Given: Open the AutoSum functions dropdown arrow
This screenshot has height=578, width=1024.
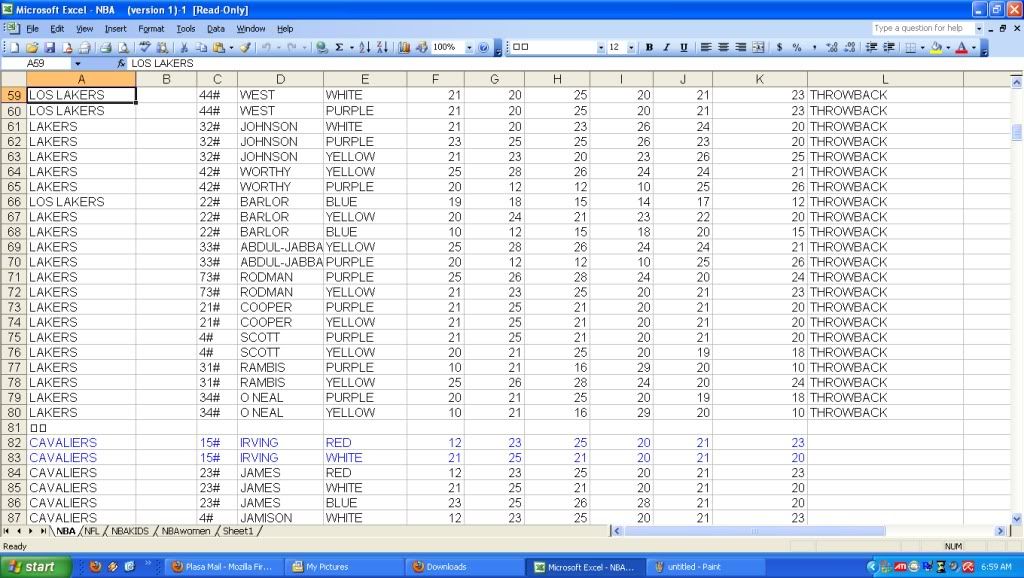Looking at the screenshot, I should (351, 47).
